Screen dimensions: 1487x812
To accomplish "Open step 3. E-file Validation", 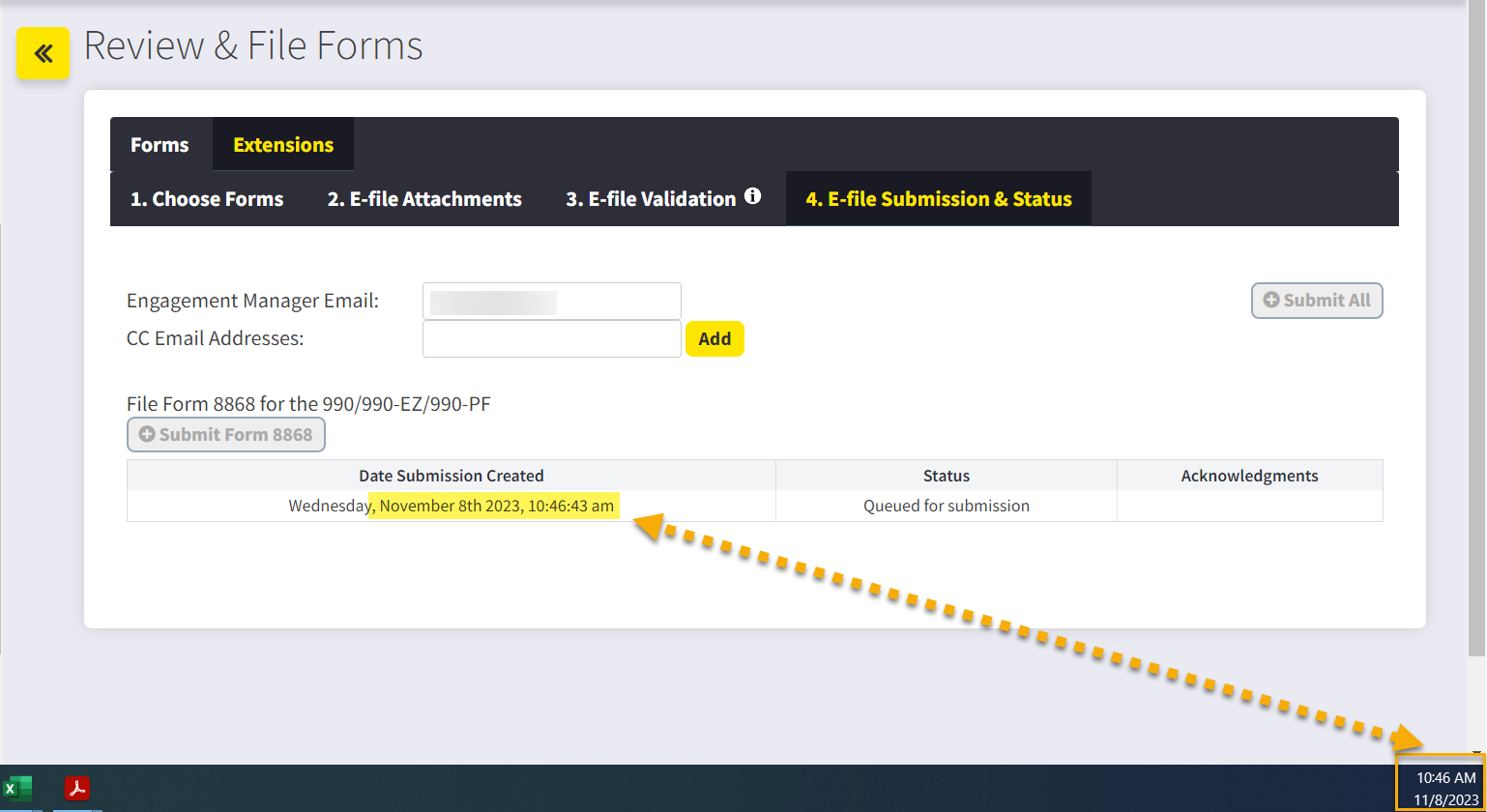I will 651,199.
